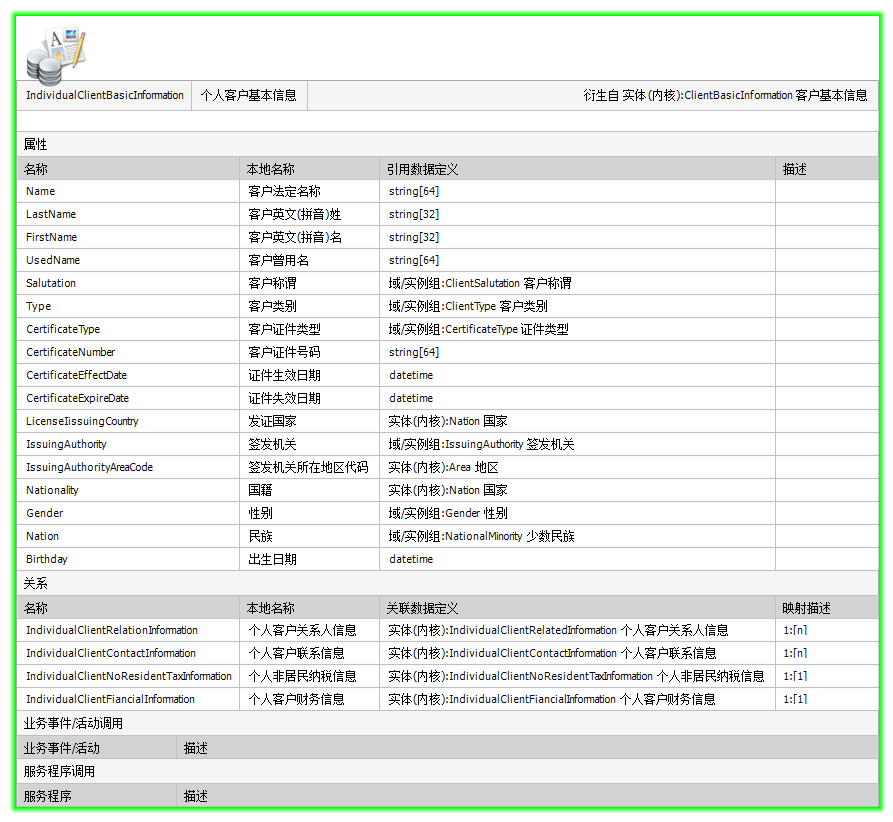Screen dimensions: 893x822
Task: Click the 客户法定名称 local name cell
Action: pos(310,191)
